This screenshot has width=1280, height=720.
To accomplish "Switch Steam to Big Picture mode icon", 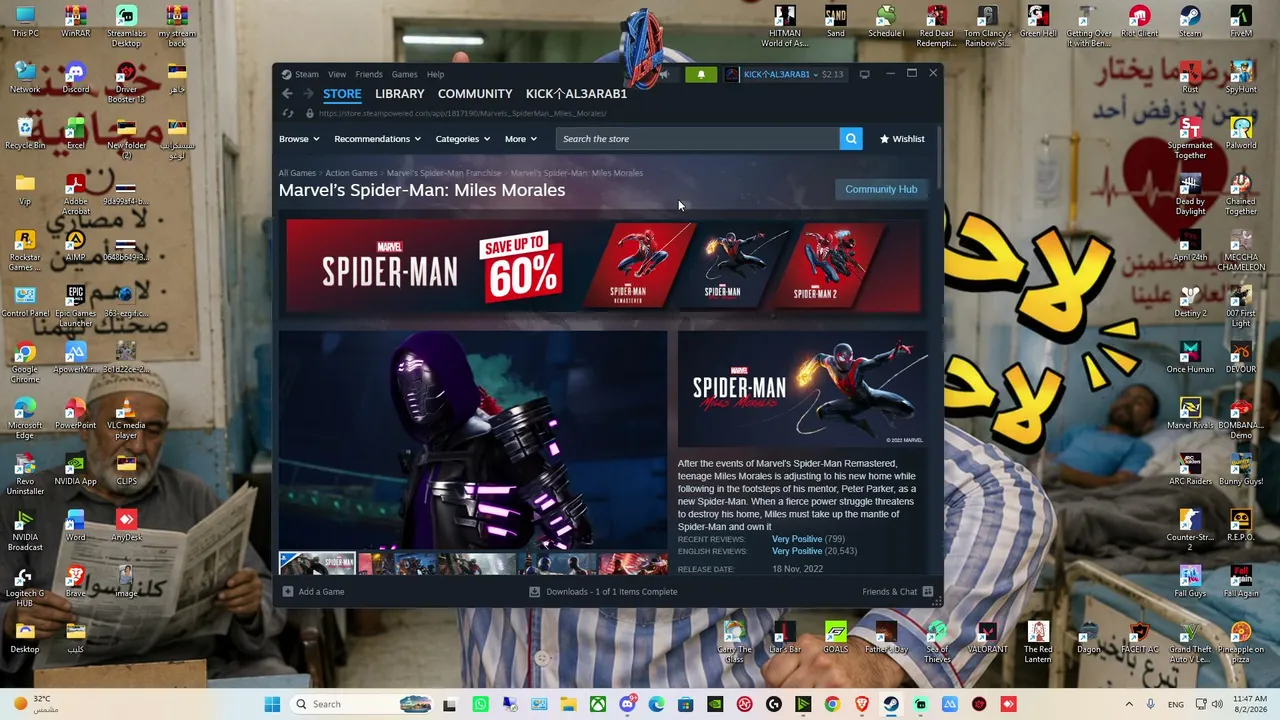I will click(x=864, y=74).
